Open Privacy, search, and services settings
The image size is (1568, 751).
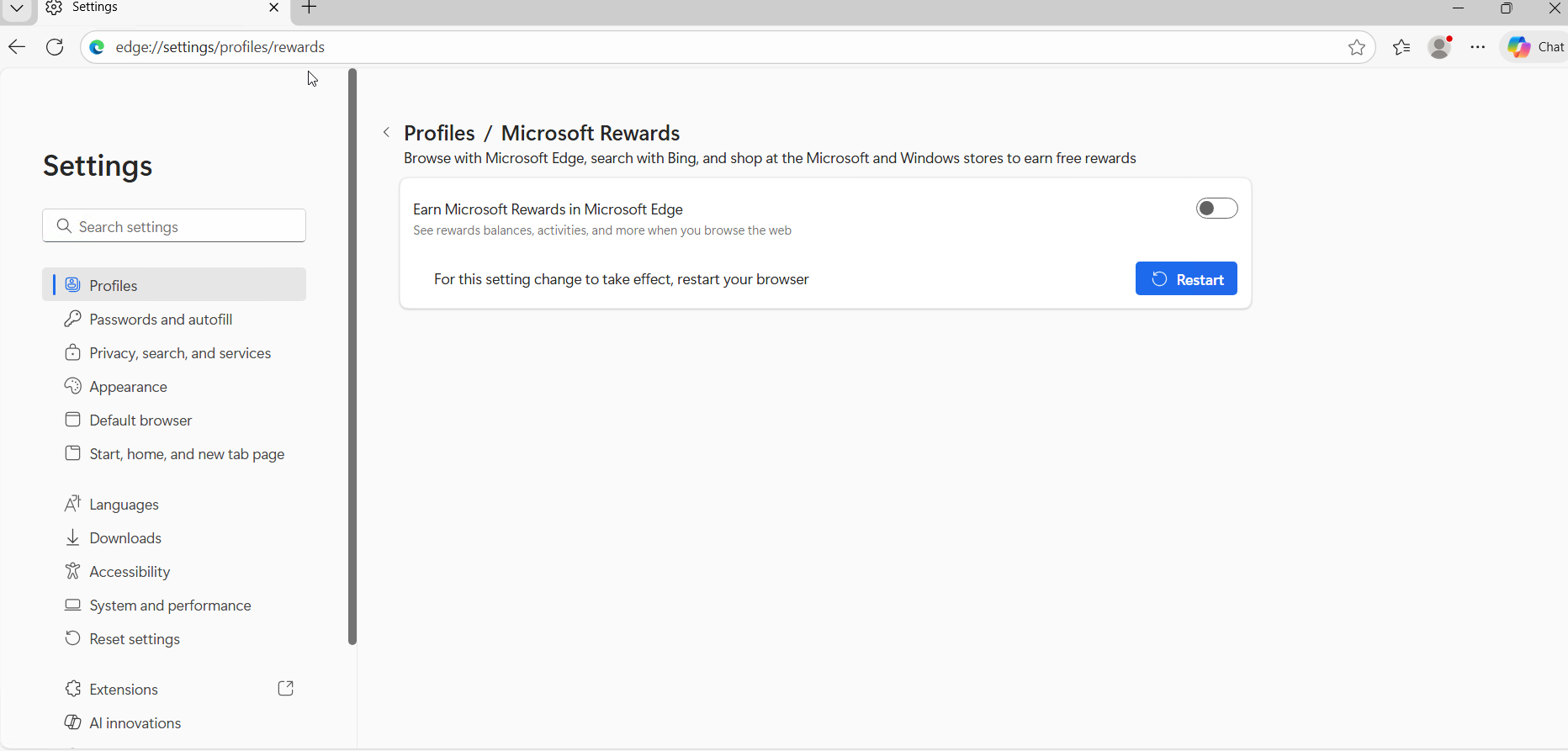[180, 353]
